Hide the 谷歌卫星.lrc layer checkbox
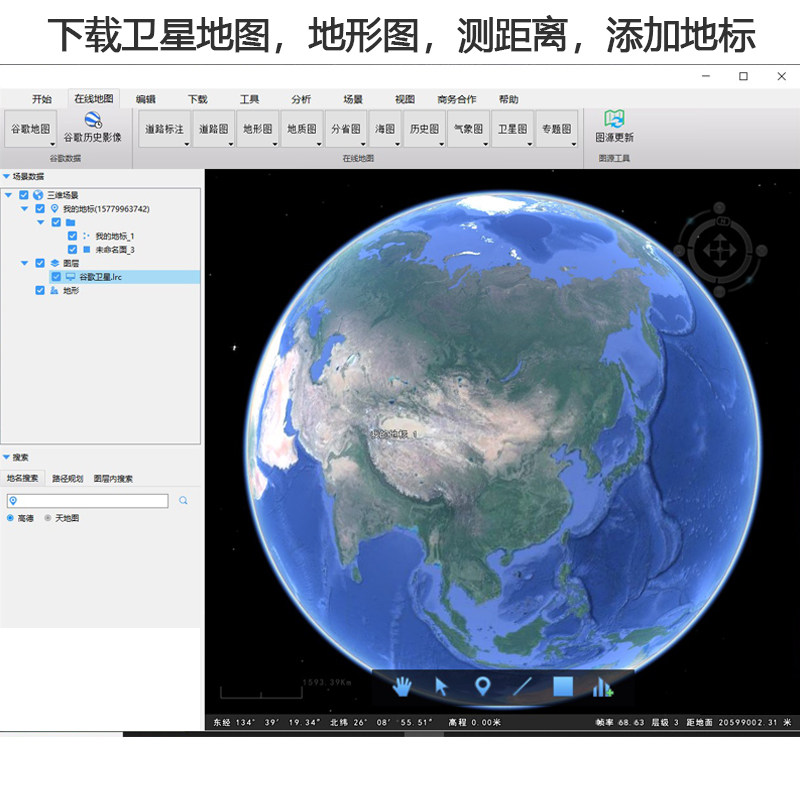The image size is (800, 800). click(x=56, y=277)
